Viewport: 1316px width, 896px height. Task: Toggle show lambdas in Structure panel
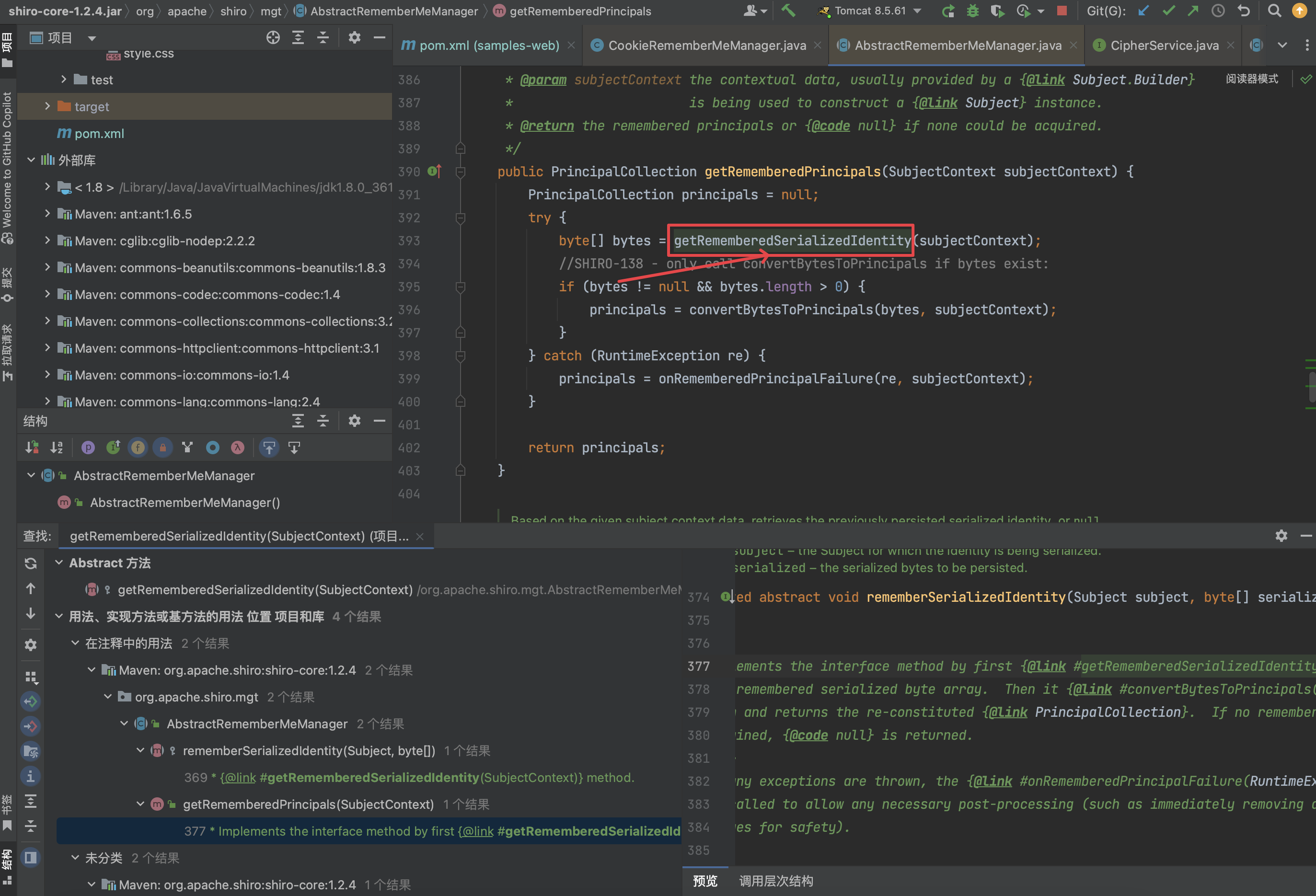click(237, 448)
